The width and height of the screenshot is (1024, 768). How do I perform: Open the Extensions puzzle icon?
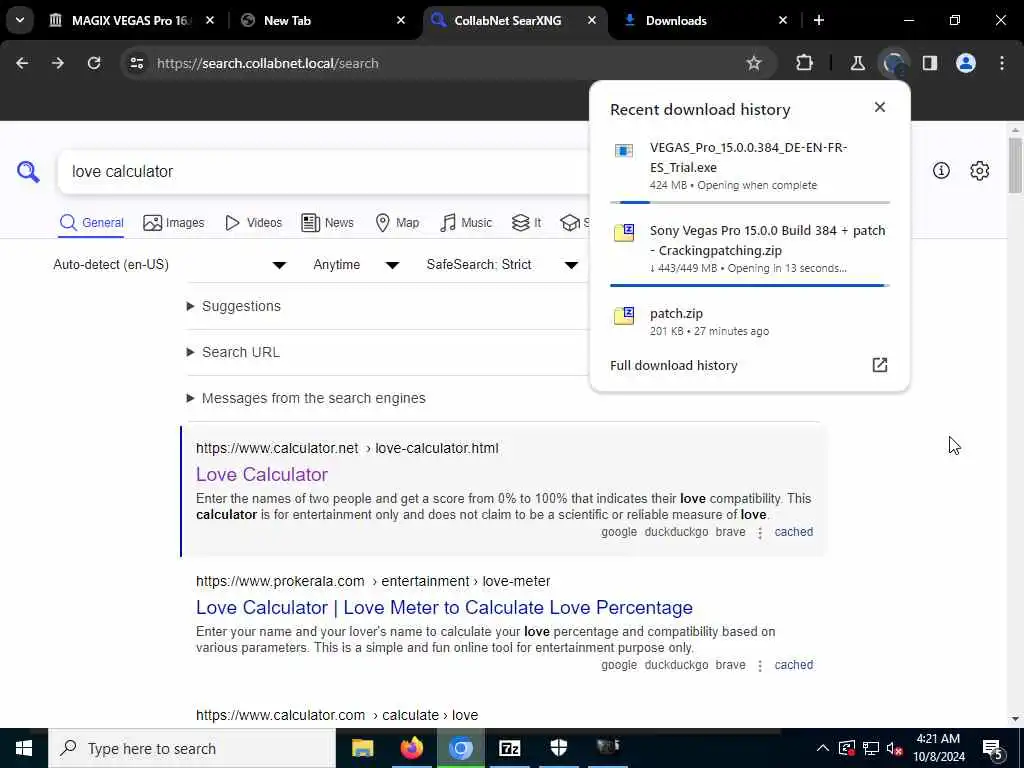click(805, 63)
